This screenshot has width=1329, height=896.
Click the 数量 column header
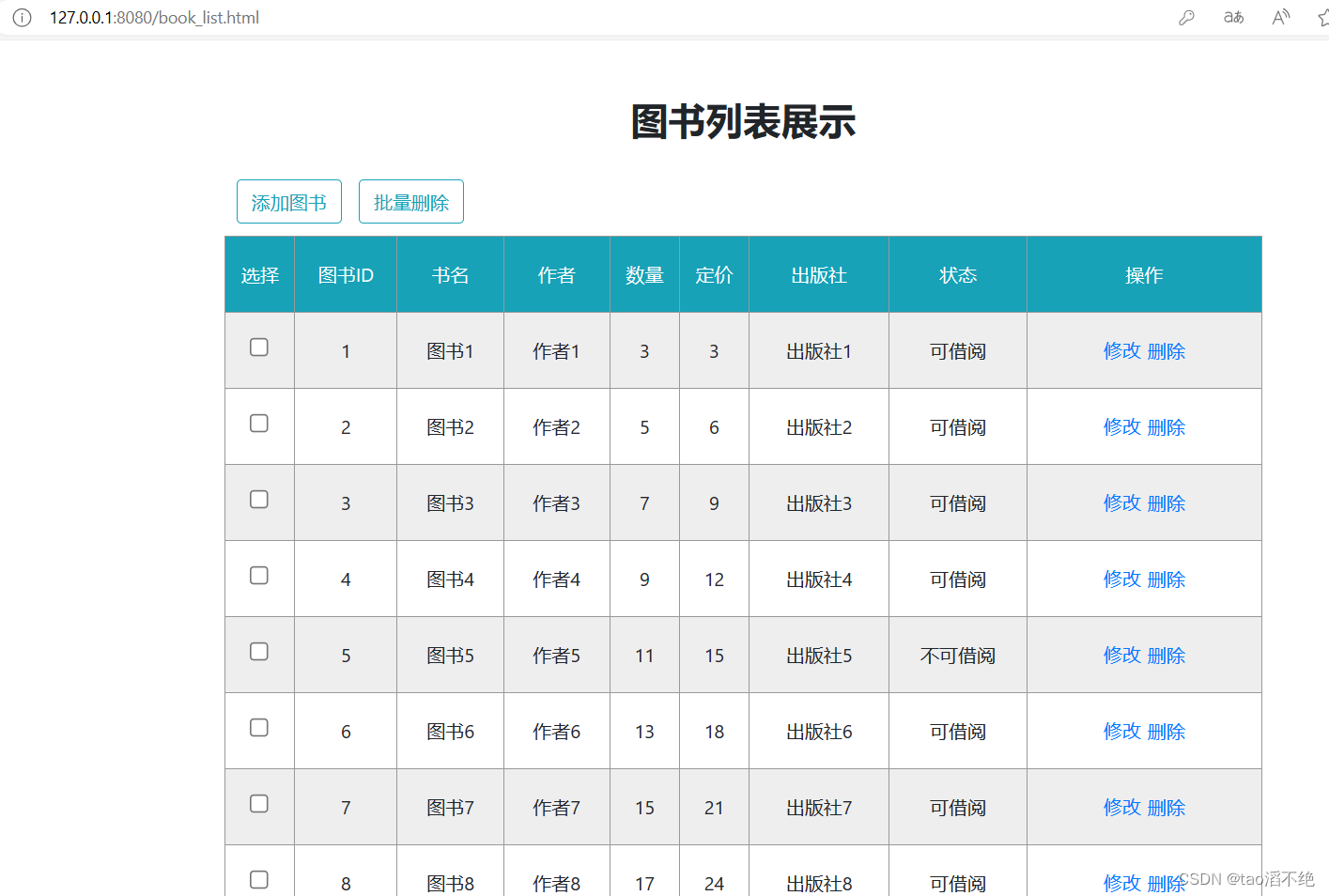(x=645, y=275)
